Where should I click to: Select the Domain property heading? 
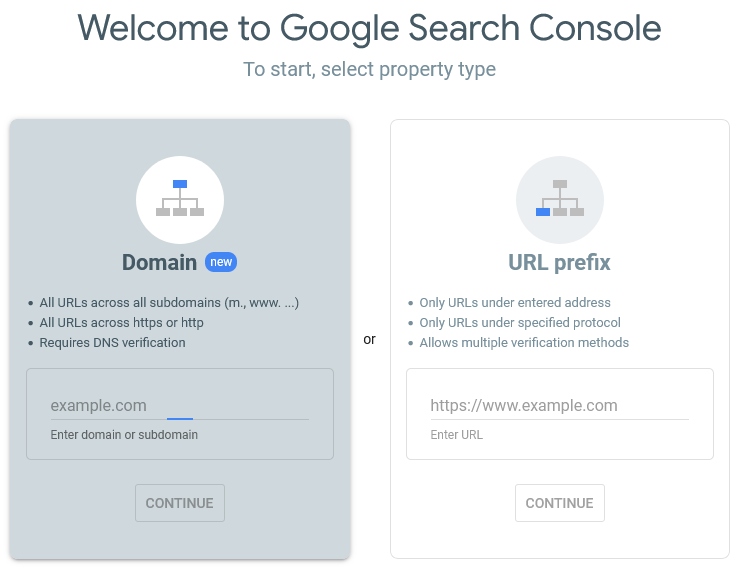(159, 263)
